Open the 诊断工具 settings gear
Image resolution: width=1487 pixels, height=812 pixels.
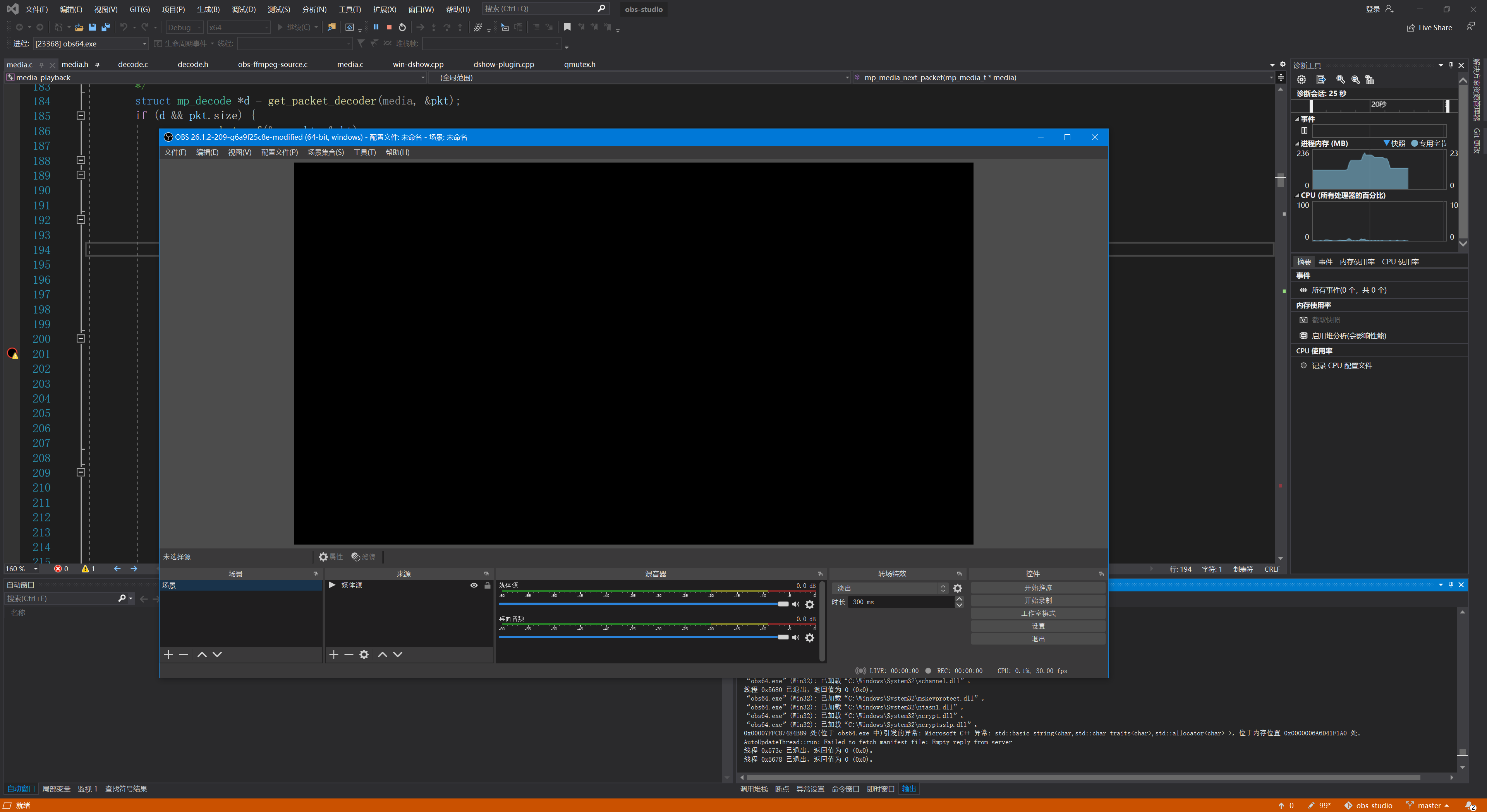[x=1302, y=80]
